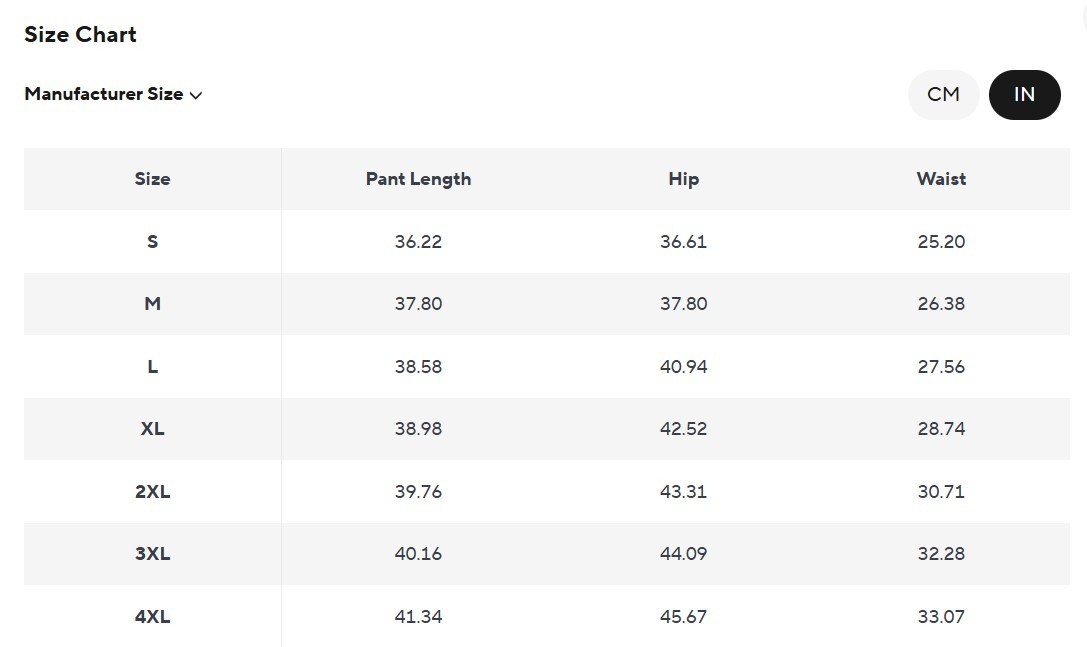Select size L row label
The width and height of the screenshot is (1087, 647).
click(152, 366)
